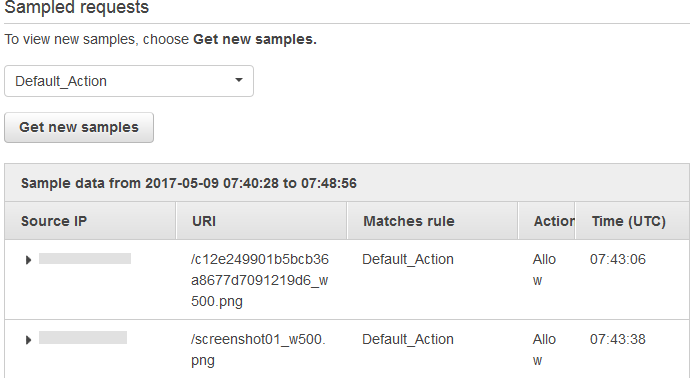The height and width of the screenshot is (378, 692).
Task: Open the Default_Action rule dropdown
Action: (x=129, y=81)
